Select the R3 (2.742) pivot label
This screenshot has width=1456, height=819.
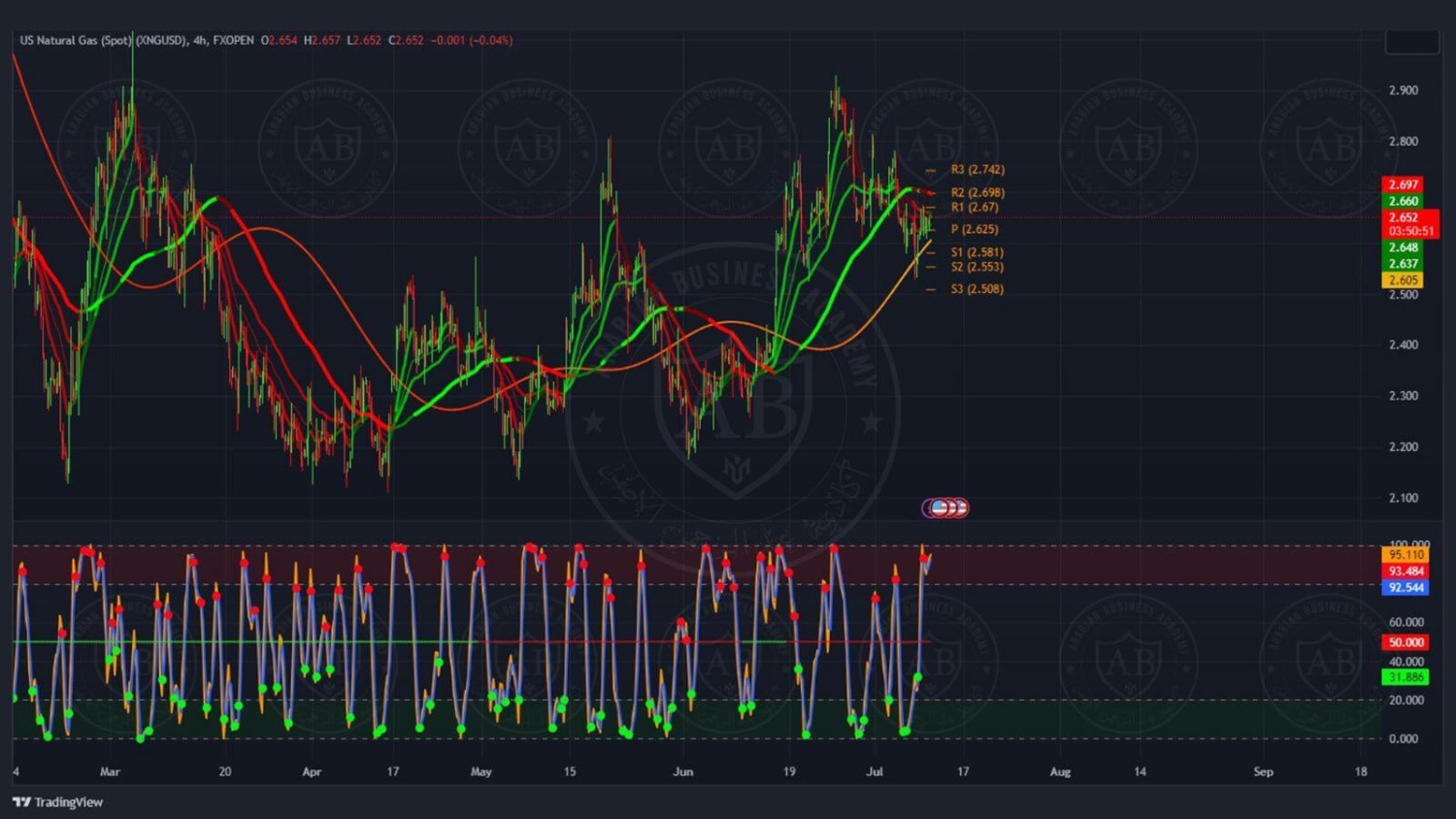click(x=976, y=170)
